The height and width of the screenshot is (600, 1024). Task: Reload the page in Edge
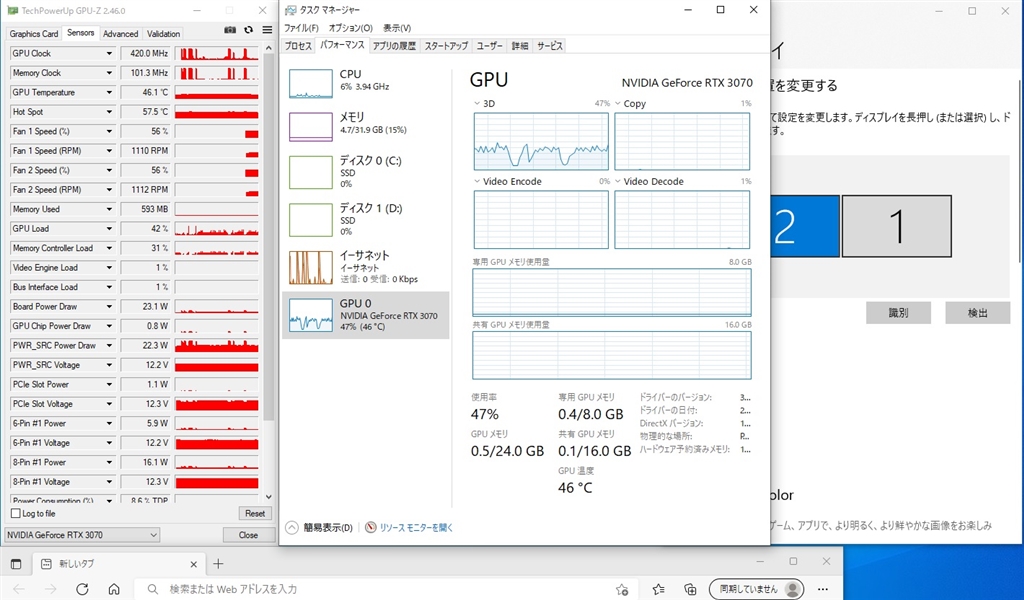[x=82, y=589]
